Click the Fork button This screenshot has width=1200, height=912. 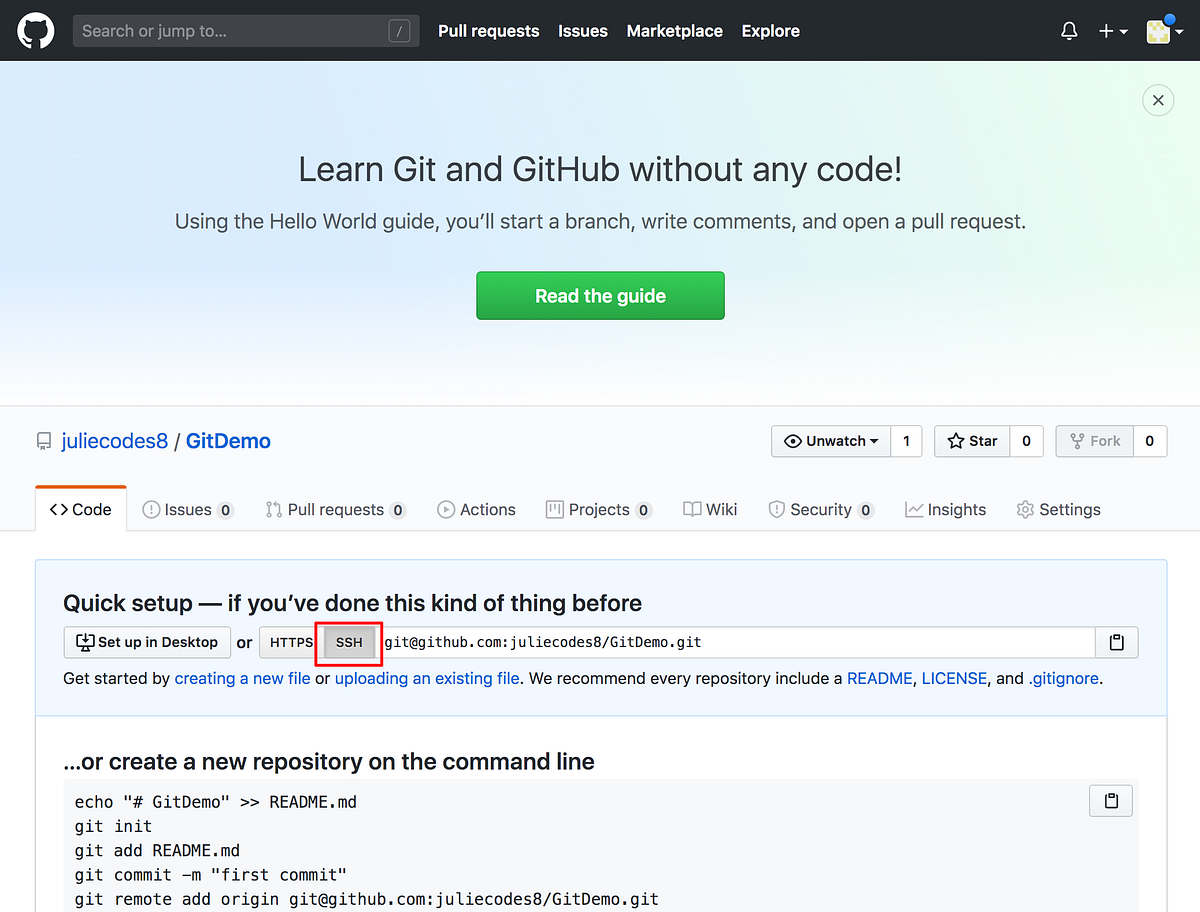1095,441
